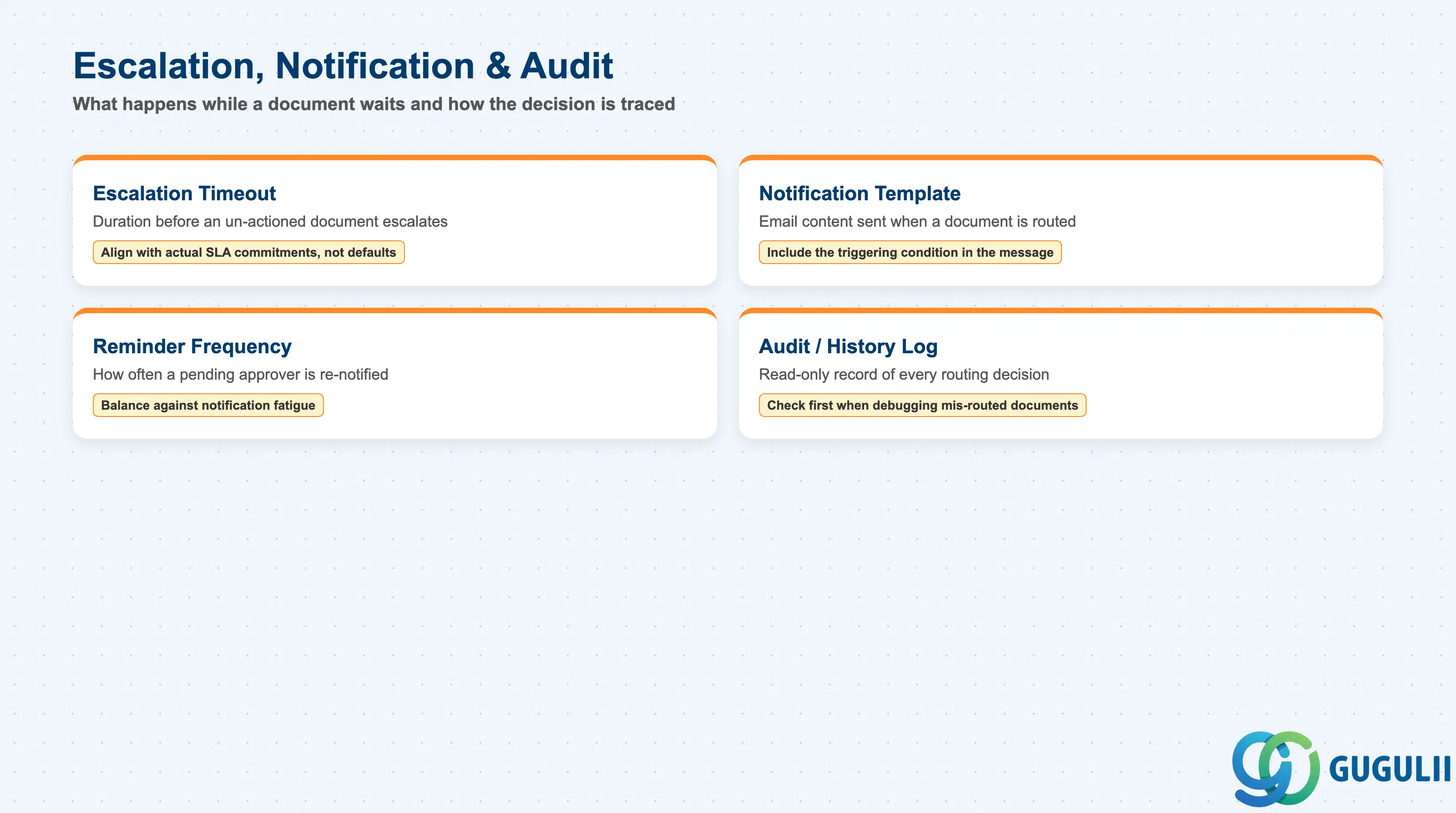Click orange top bar of Audit History Log card

(1061, 310)
